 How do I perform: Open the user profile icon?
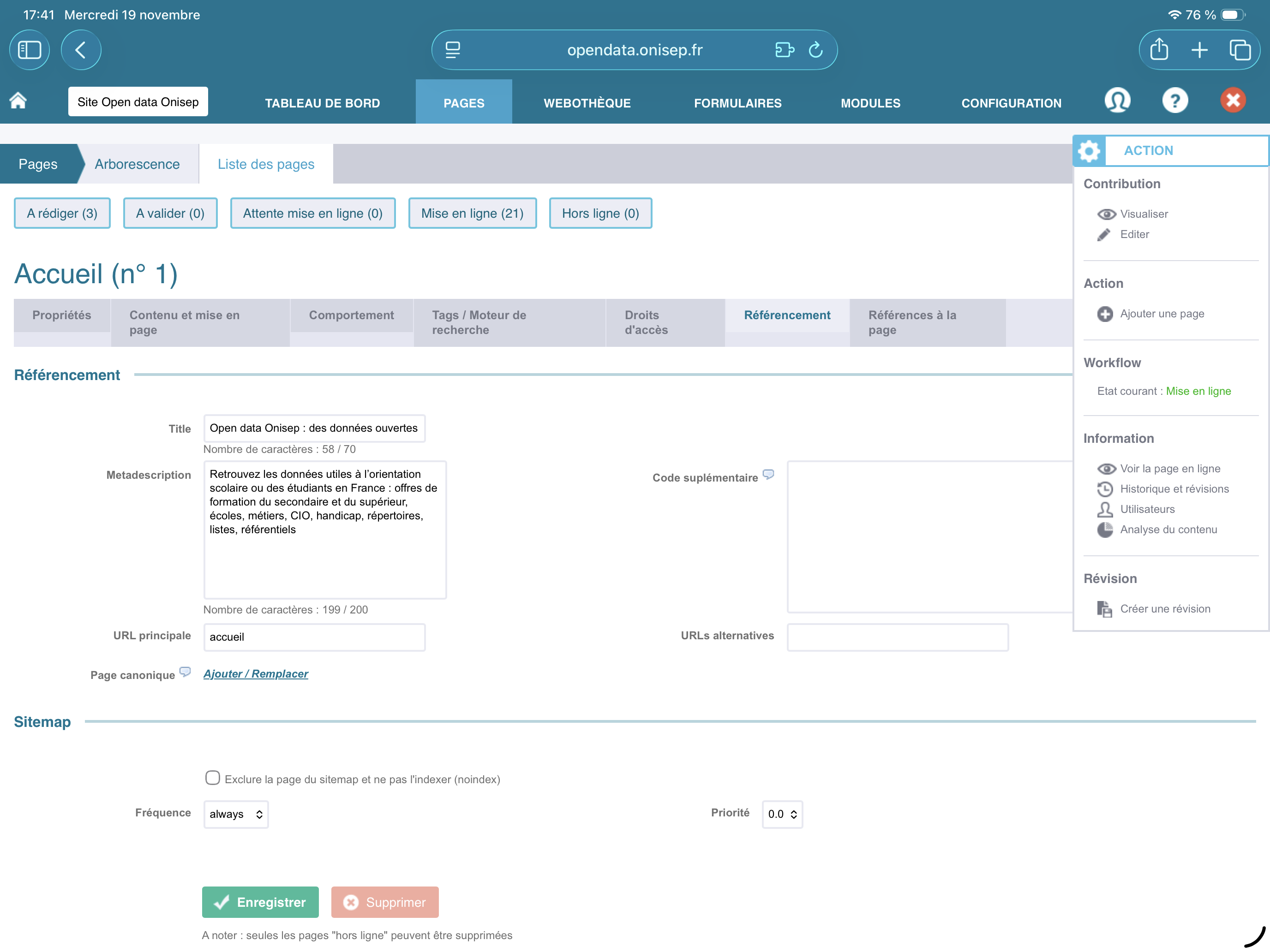1117,101
